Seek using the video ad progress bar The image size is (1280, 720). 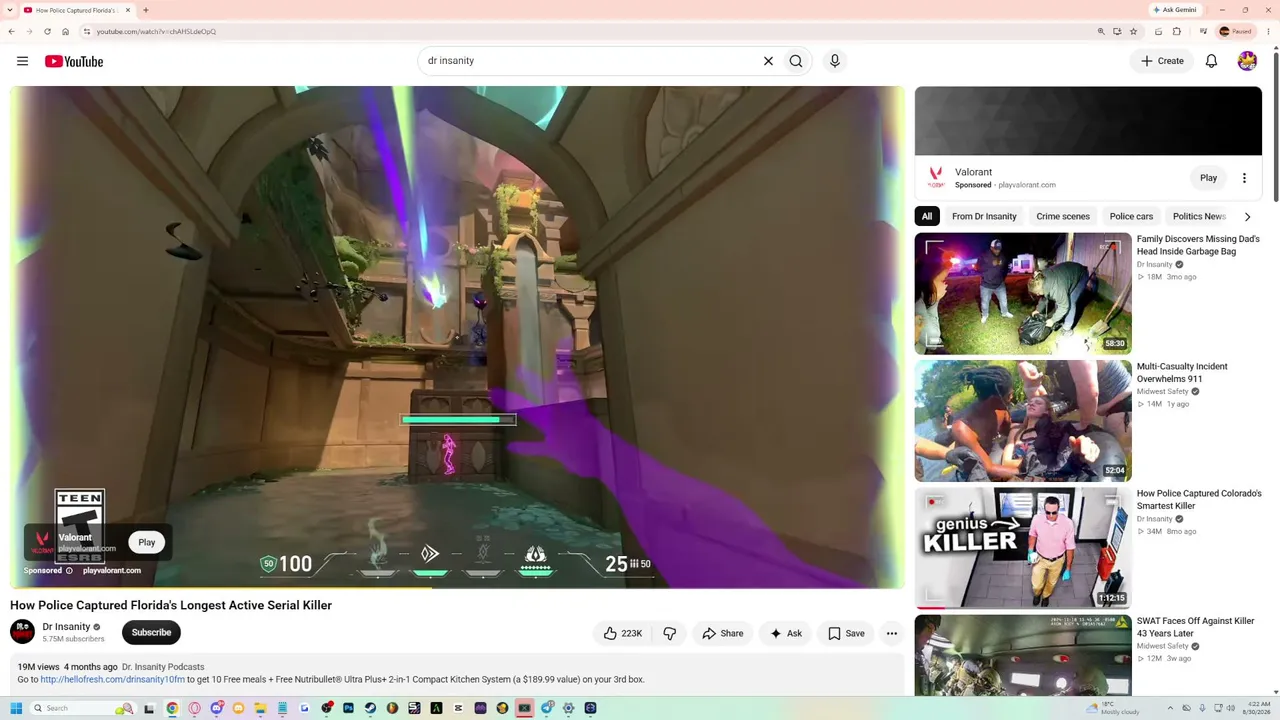[457, 587]
